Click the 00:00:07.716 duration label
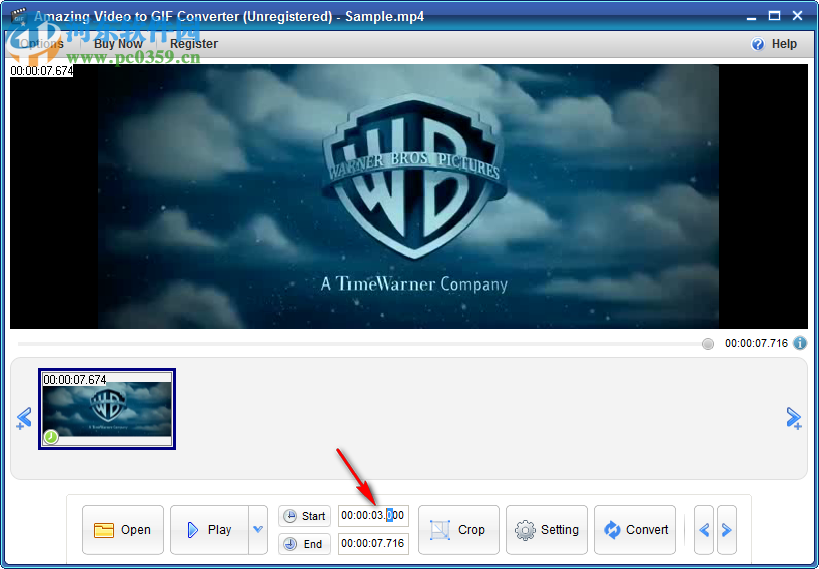The height and width of the screenshot is (569, 819). [756, 343]
